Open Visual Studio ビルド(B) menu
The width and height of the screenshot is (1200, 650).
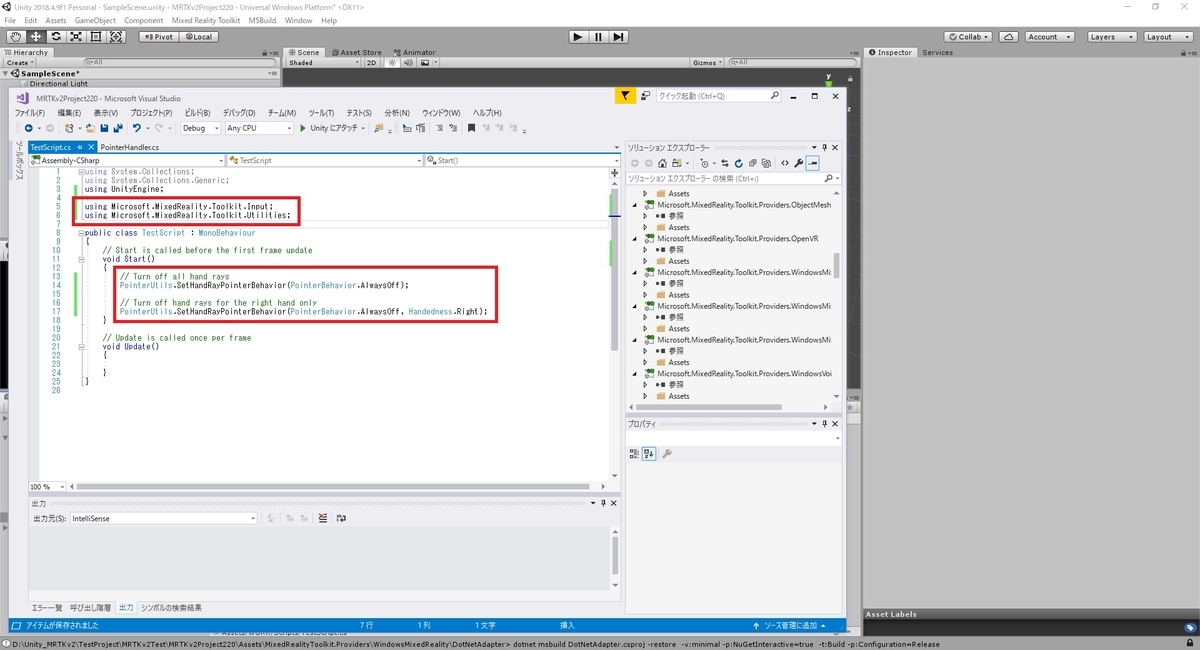coord(197,113)
